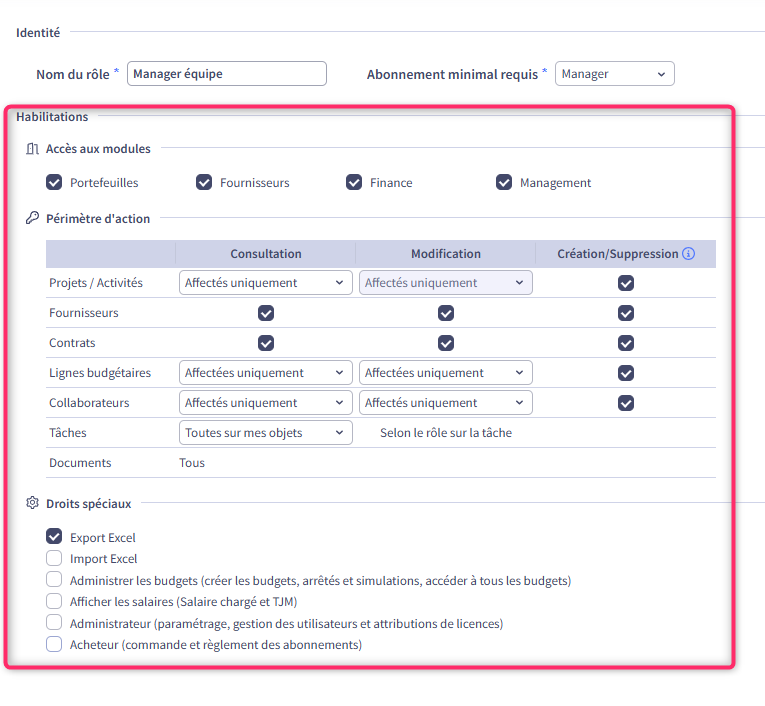Click the Abonnement minimal requis label

tap(452, 74)
